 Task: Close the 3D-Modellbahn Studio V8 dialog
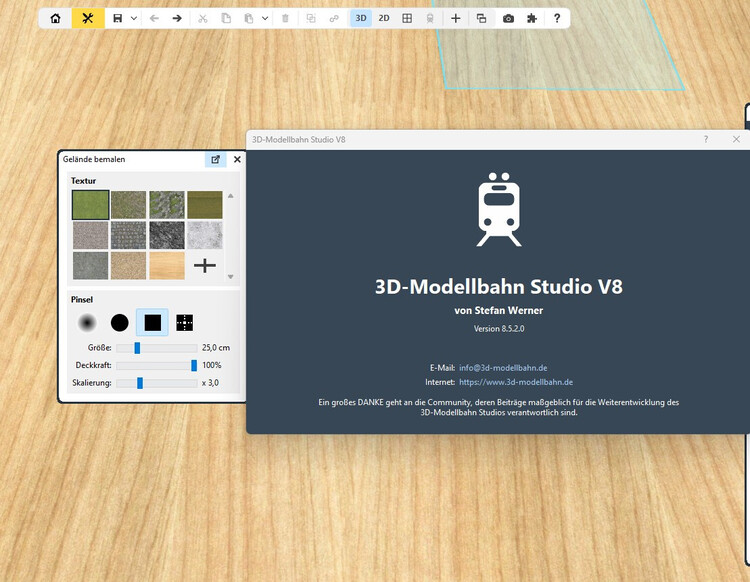point(737,139)
